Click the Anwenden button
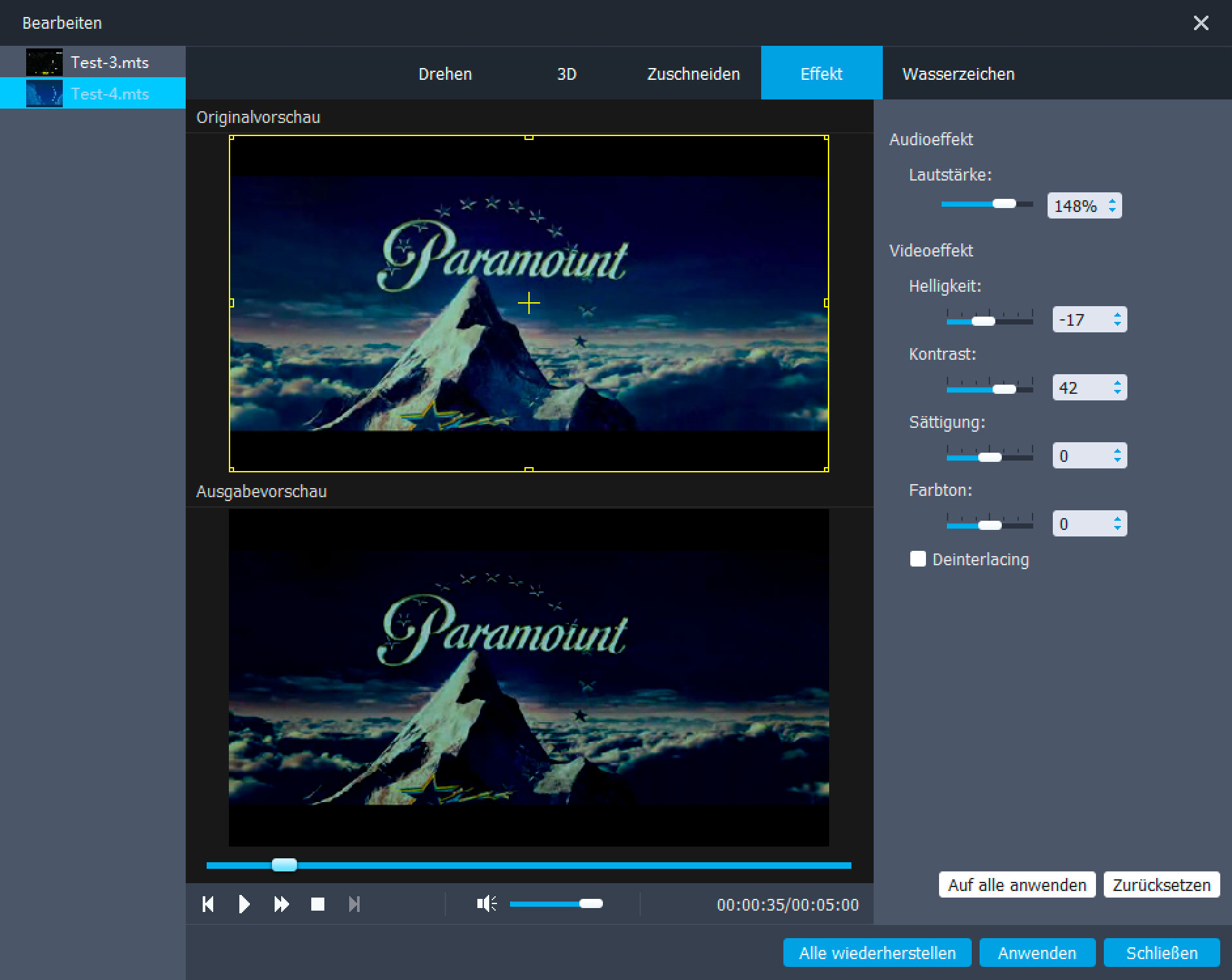Screen dimensions: 1232x980 coord(1037,953)
